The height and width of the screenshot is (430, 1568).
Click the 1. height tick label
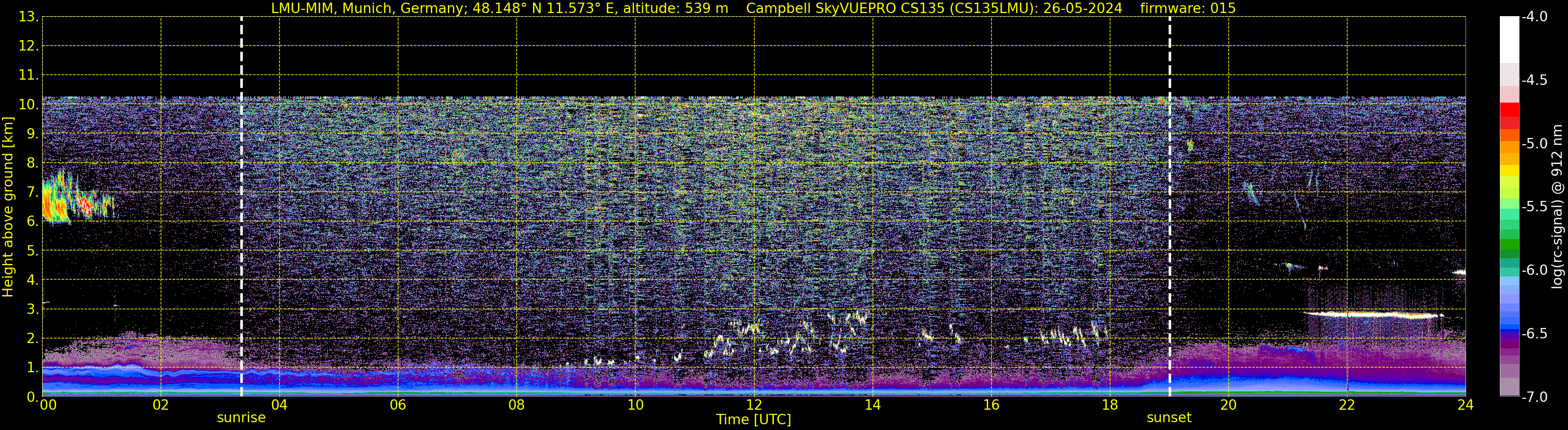(x=32, y=368)
